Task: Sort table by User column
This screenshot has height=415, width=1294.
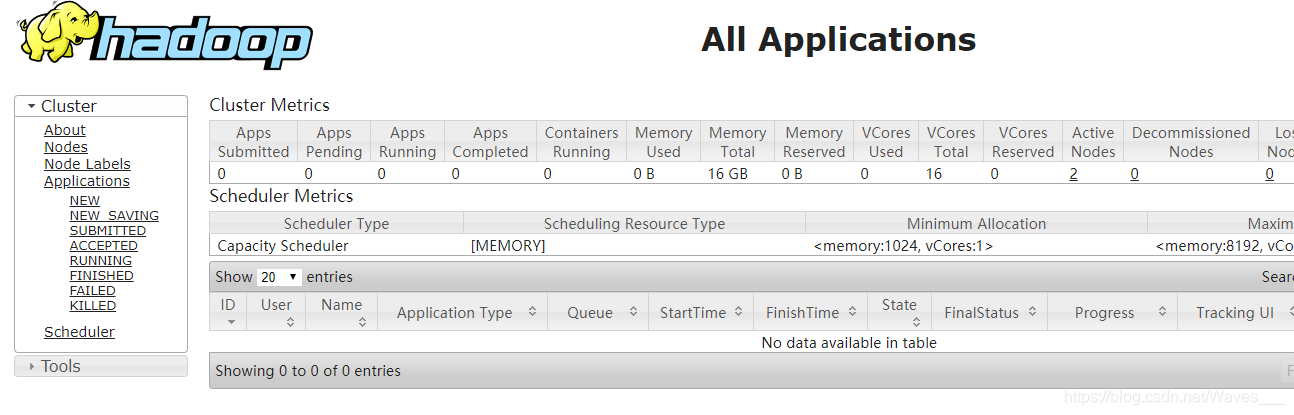Action: [x=277, y=312]
